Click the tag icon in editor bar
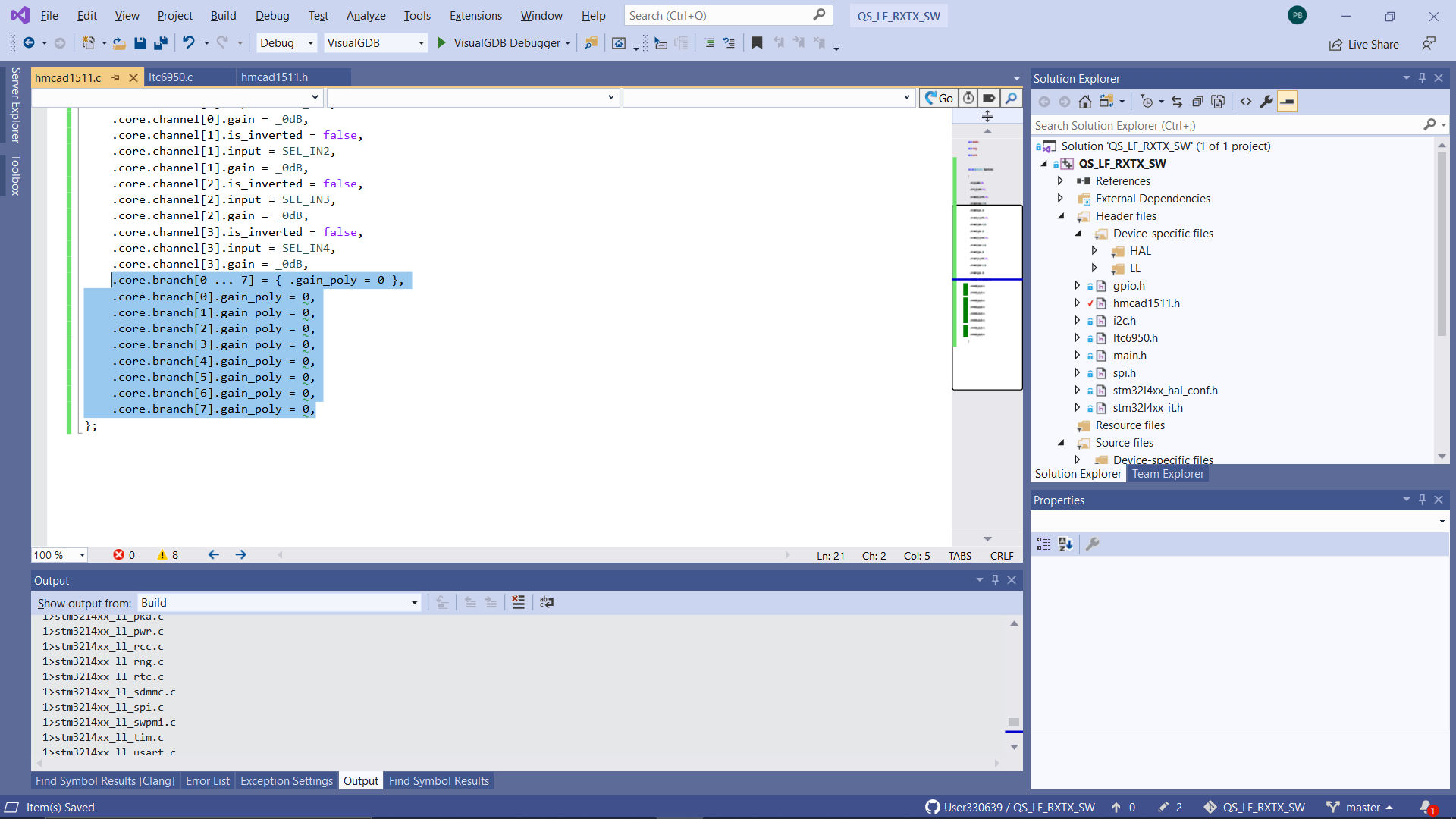Viewport: 1456px width, 819px height. point(989,98)
